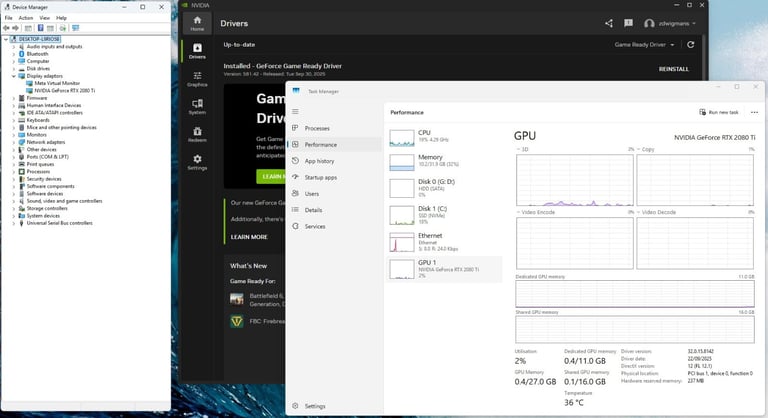Image resolution: width=768 pixels, height=418 pixels.
Task: Select Storage controllers category
Action: coord(47,208)
